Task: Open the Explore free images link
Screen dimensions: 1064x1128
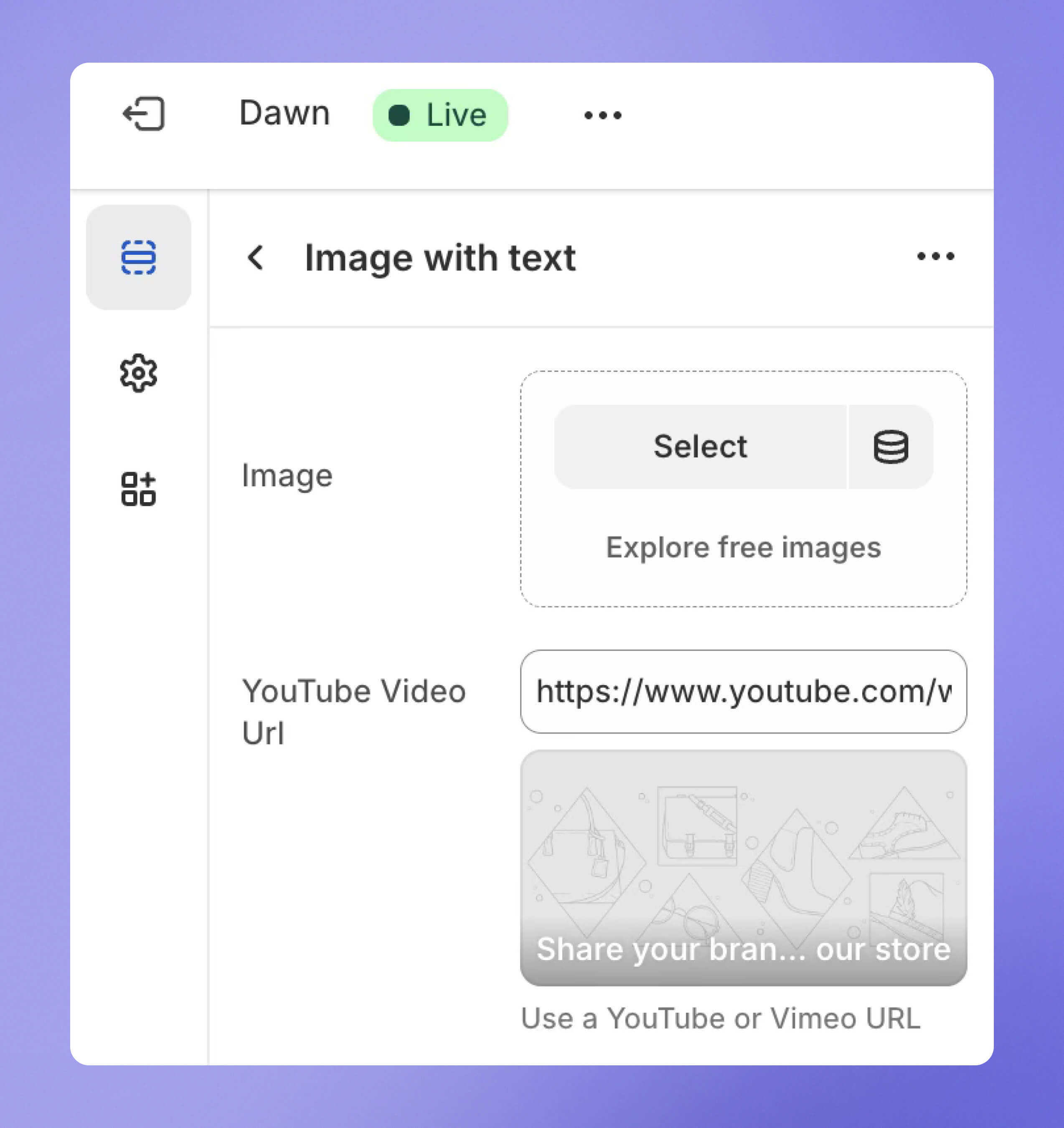Action: click(743, 548)
